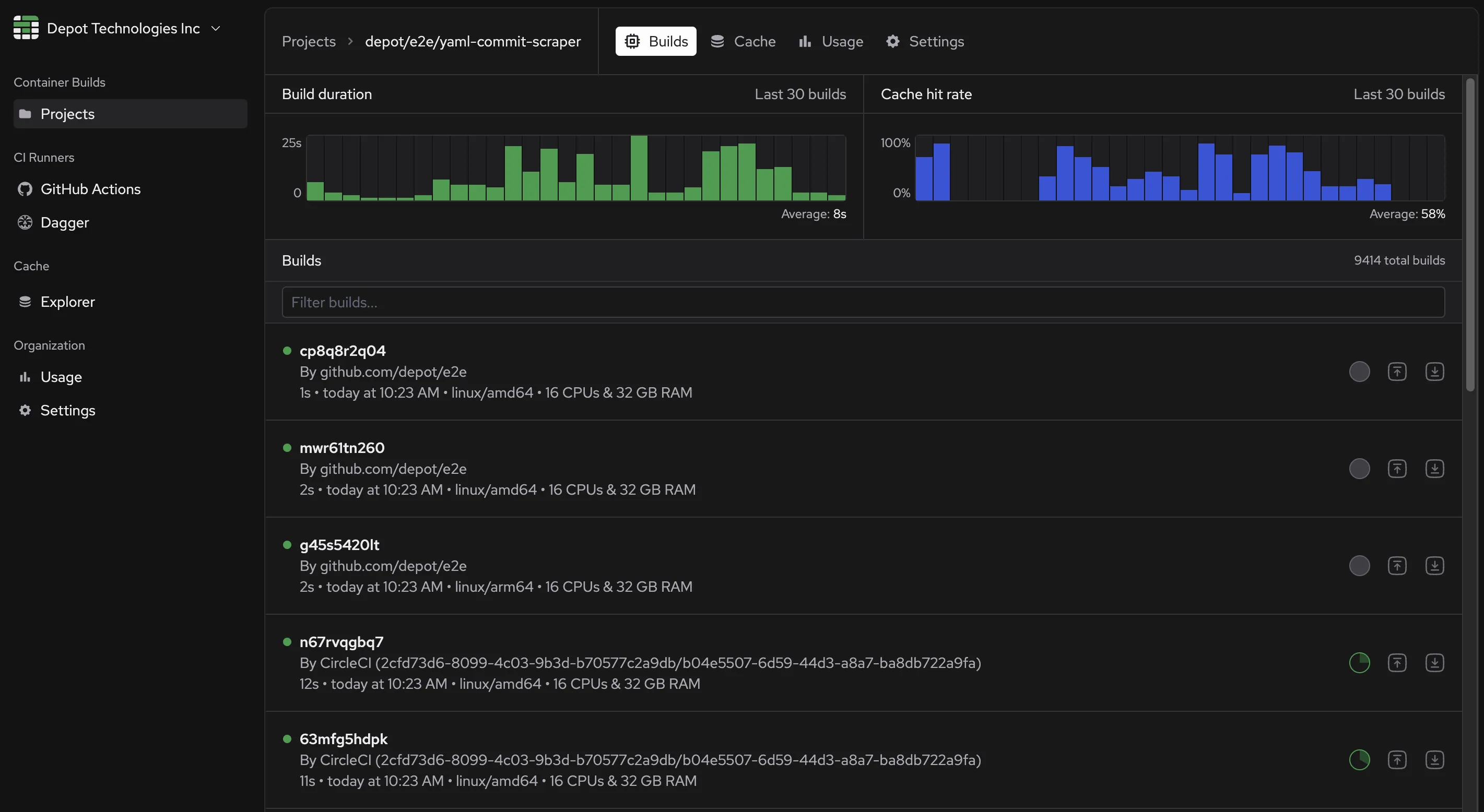Open the Cache Explorer
This screenshot has width=1484, height=812.
pyautogui.click(x=67, y=302)
